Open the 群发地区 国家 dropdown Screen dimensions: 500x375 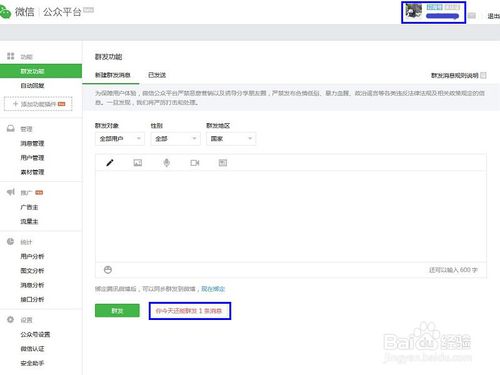click(x=231, y=139)
